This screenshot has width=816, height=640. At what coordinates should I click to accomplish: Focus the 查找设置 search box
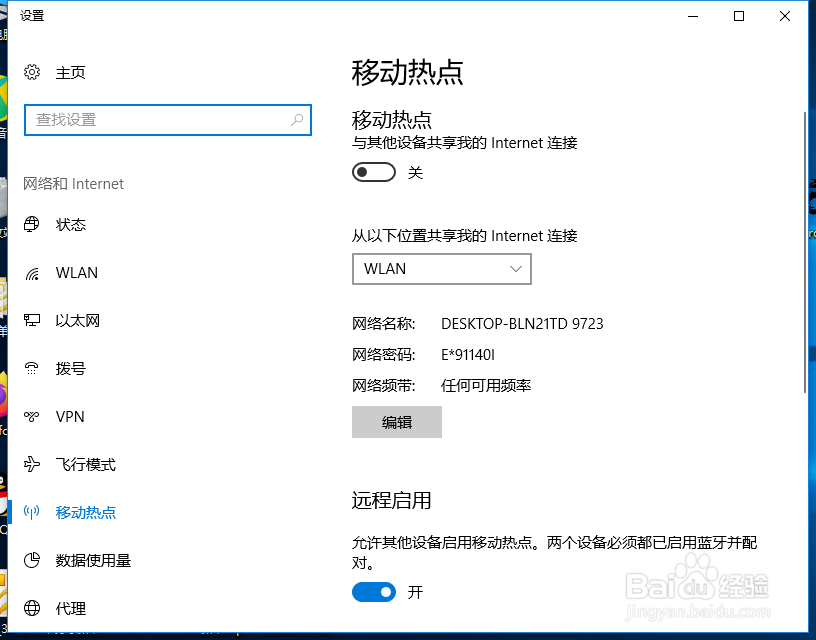(168, 120)
